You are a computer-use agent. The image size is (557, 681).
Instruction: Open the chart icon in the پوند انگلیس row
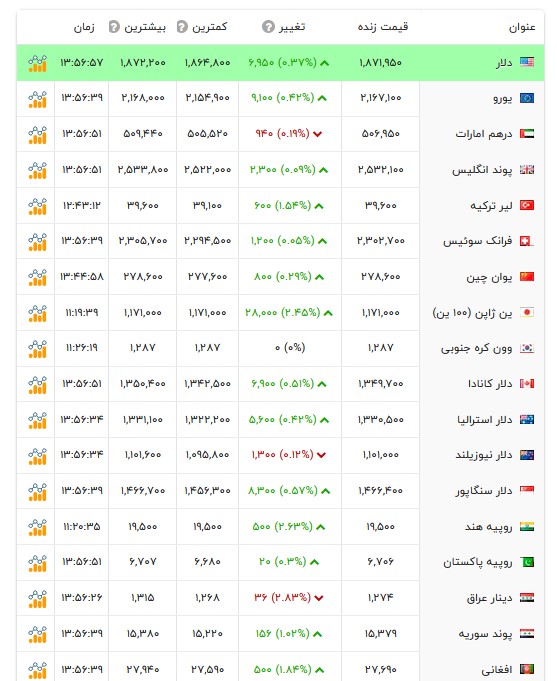pyautogui.click(x=37, y=170)
